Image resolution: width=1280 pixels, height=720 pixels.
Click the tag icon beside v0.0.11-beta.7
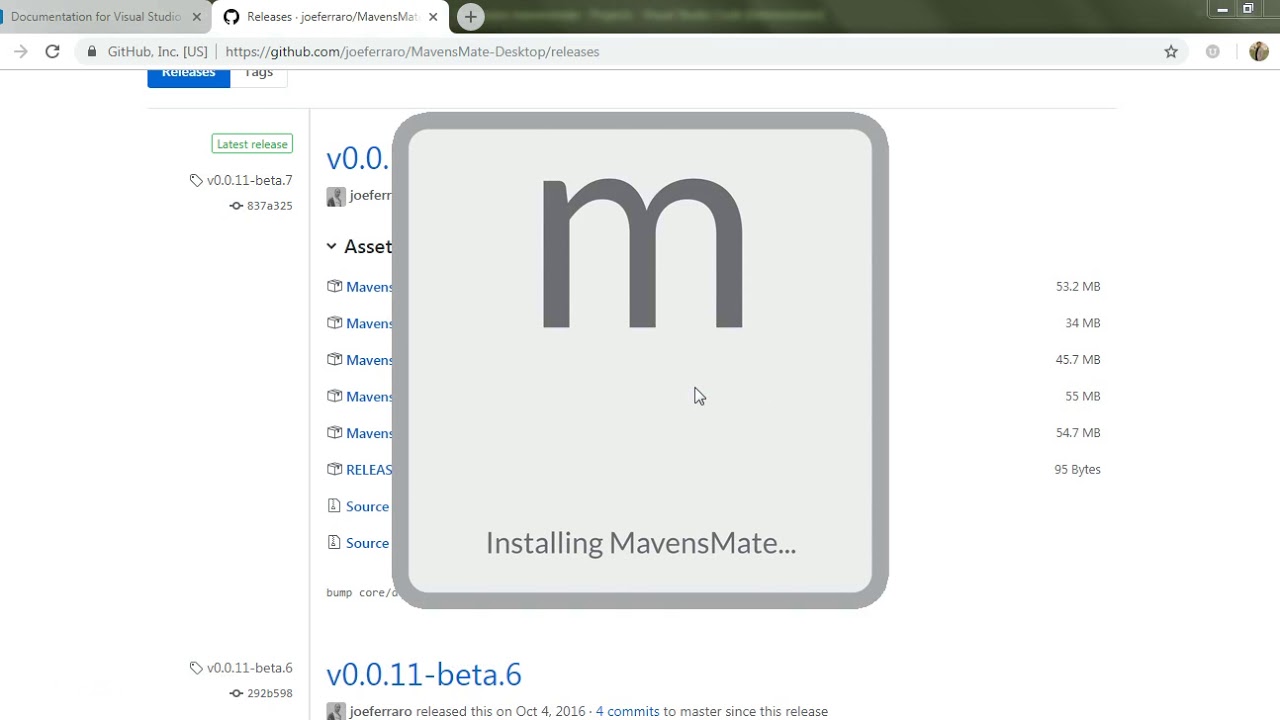[x=196, y=181]
